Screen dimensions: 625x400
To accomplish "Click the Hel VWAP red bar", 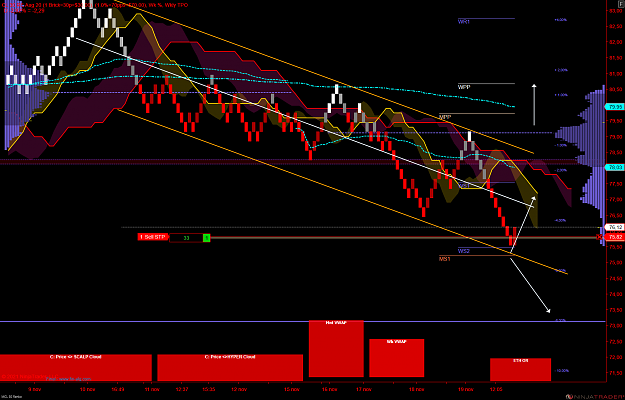I will (336, 349).
